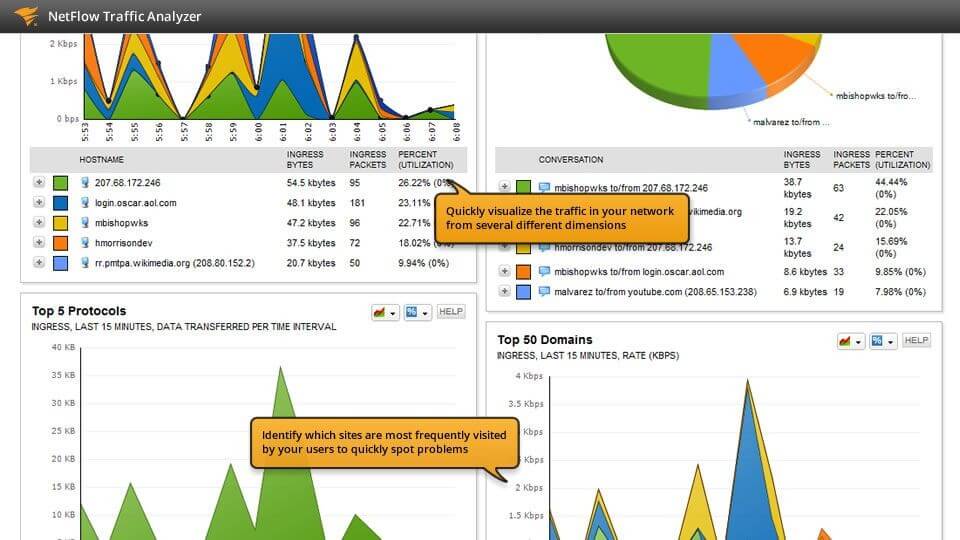
Task: Click conversation icon of mbishopwks to/from 207.68.172.246
Action: point(544,187)
